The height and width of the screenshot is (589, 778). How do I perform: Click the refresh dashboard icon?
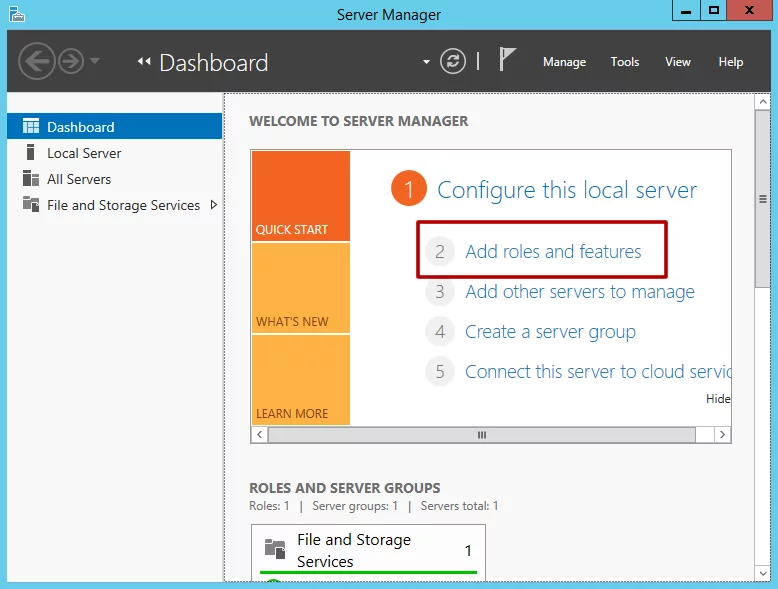tap(453, 62)
